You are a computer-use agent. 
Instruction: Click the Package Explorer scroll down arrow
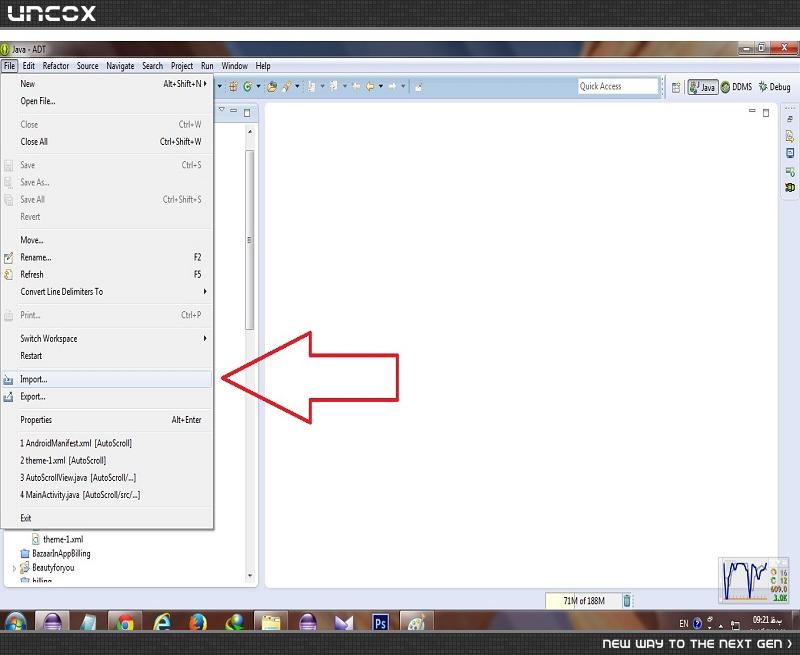point(249,576)
